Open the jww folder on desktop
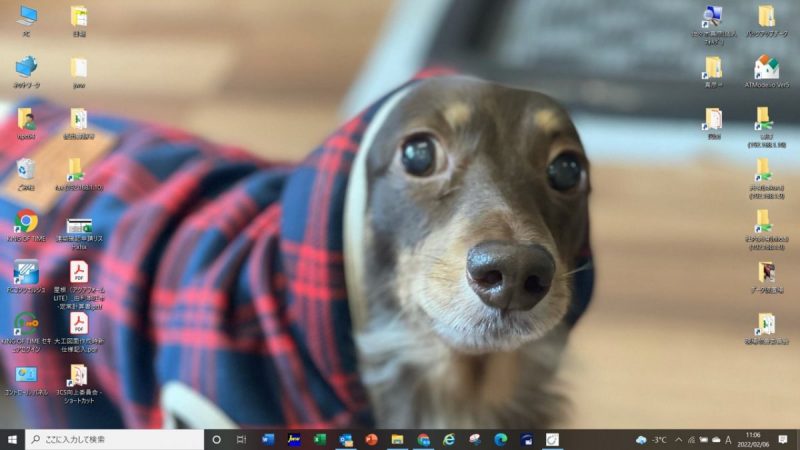The image size is (800, 450). click(79, 71)
